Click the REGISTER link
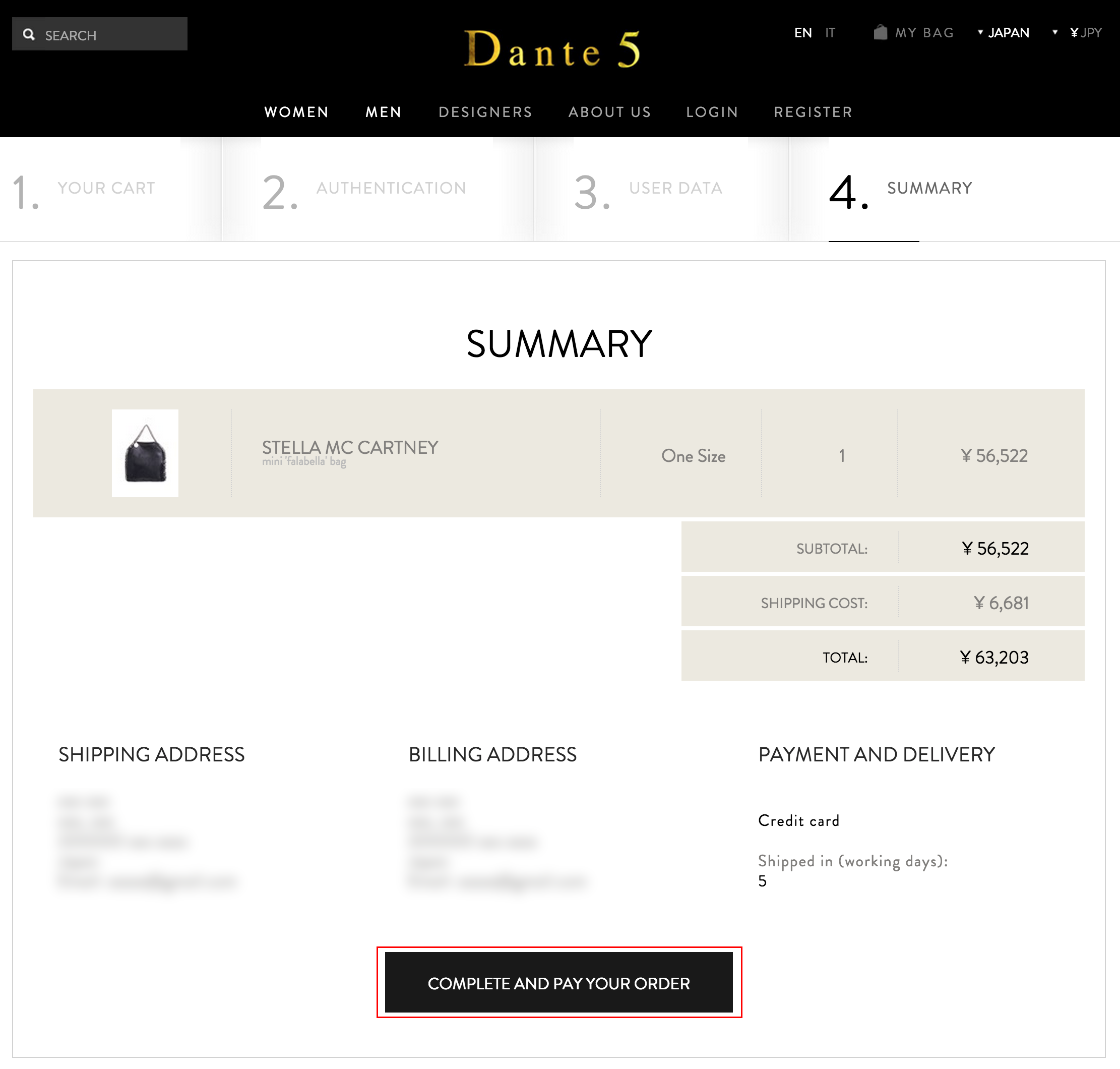 [813, 112]
